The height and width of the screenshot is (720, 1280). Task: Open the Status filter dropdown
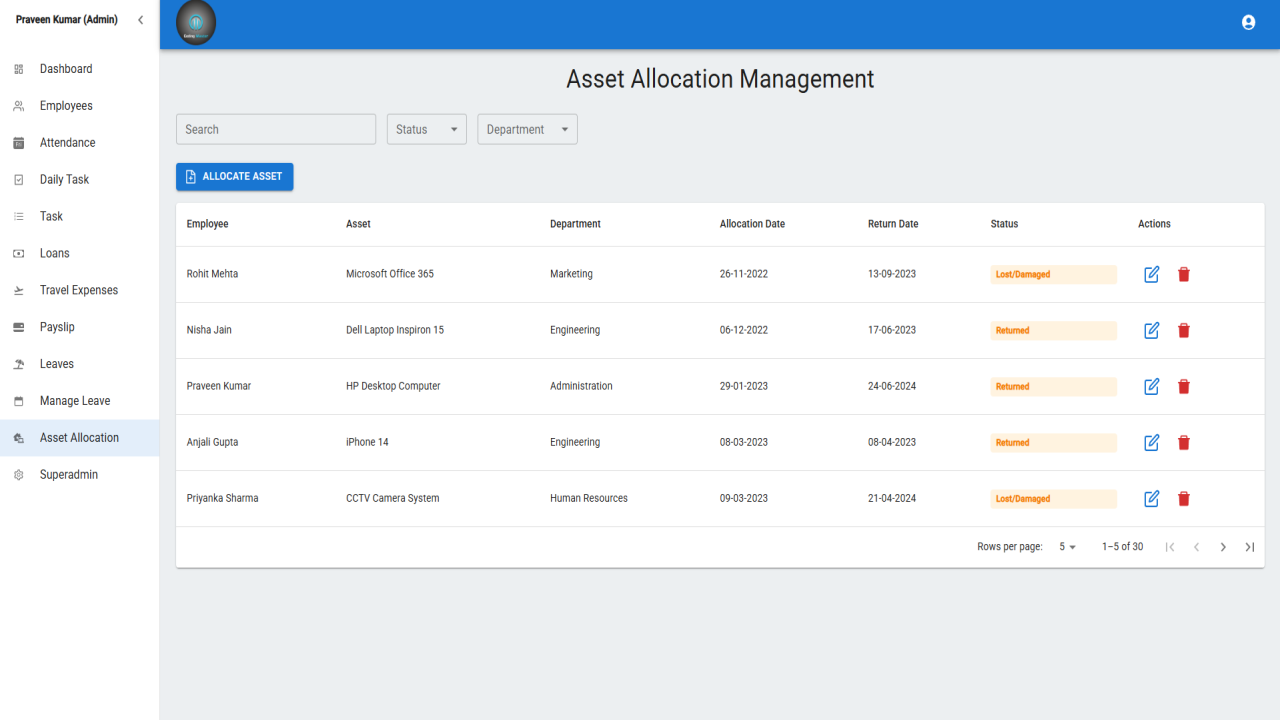point(427,129)
